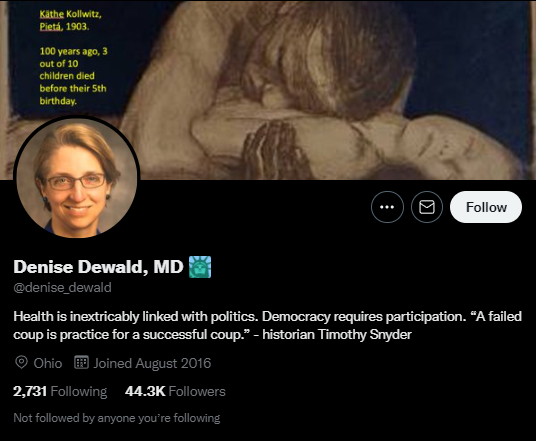
Task: Click the @denise_dewald handle
Action: click(62, 288)
